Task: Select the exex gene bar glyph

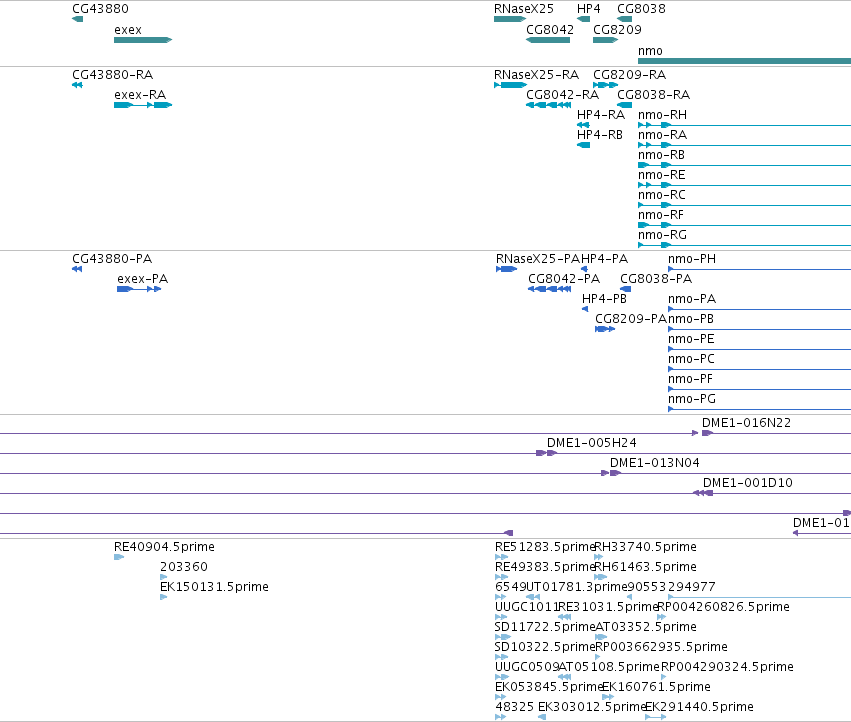Action: [x=143, y=40]
